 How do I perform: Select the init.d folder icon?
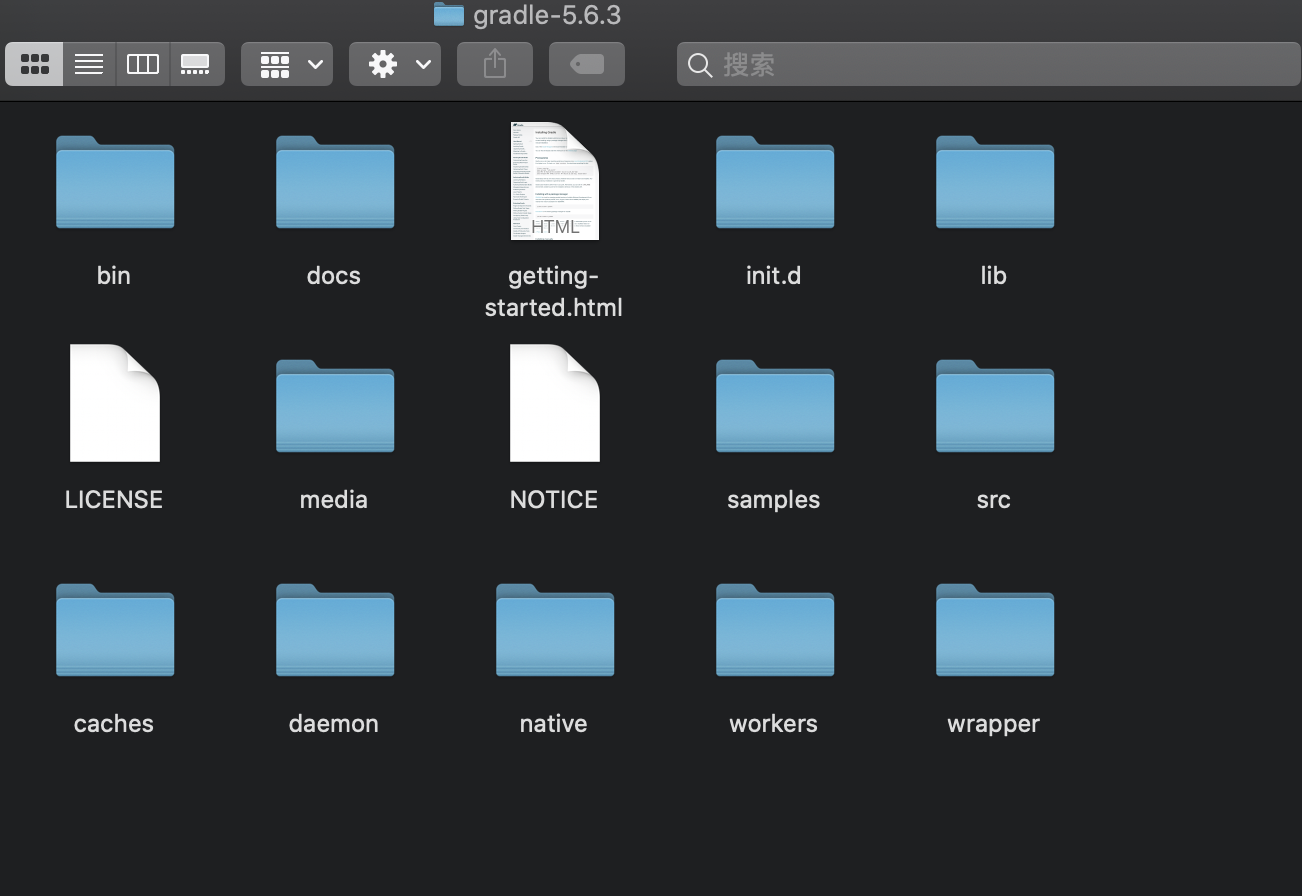pyautogui.click(x=775, y=182)
